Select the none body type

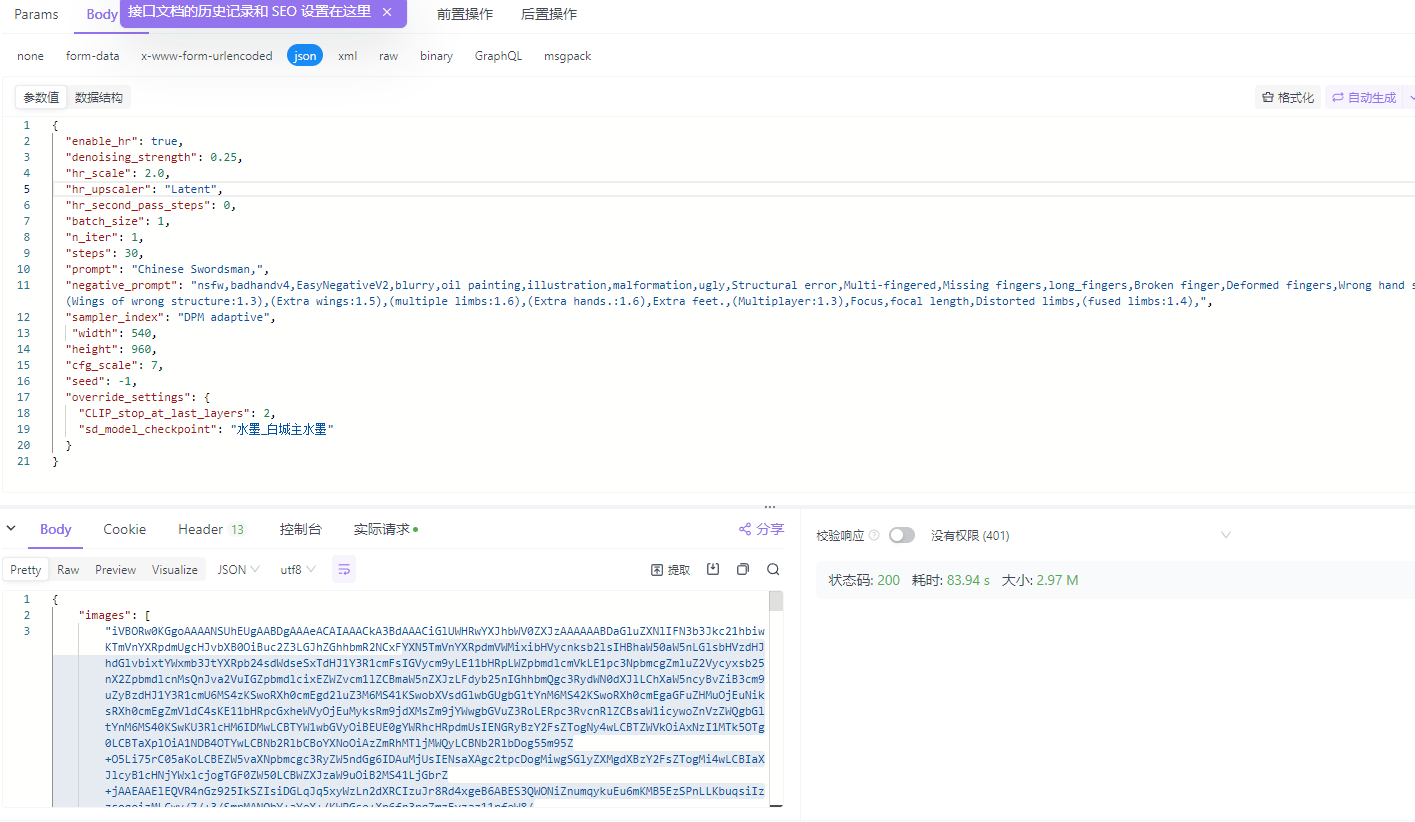point(30,56)
